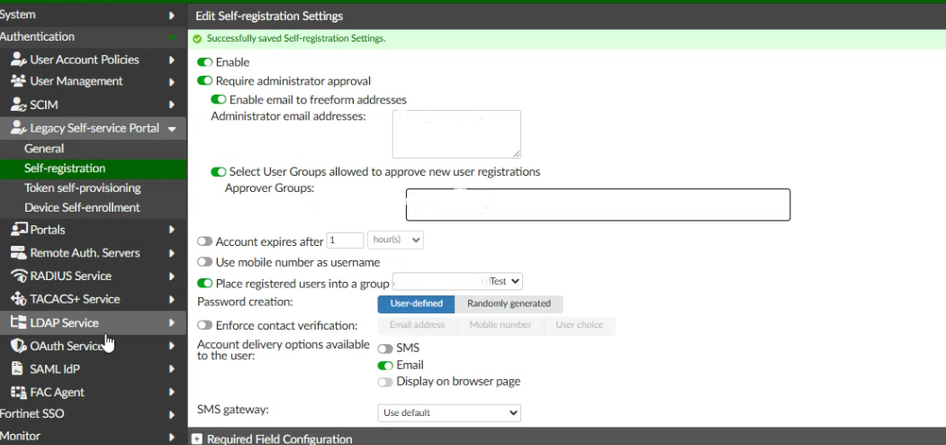Click the Approver Groups field
This screenshot has height=445, width=946.
tap(597, 204)
